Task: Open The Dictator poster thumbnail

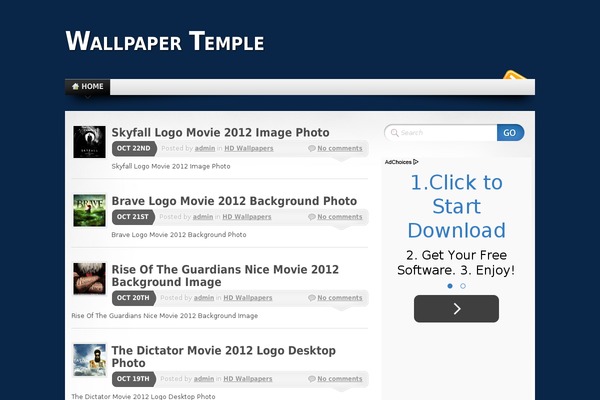Action: (90, 360)
